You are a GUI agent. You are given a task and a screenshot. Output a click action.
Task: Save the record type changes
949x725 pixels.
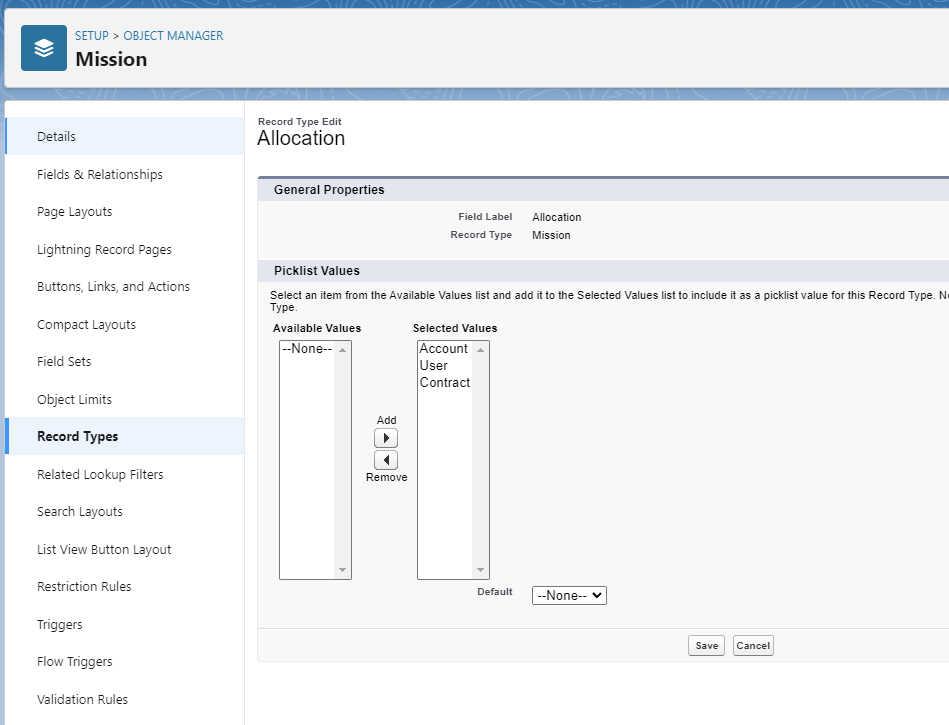pos(706,646)
